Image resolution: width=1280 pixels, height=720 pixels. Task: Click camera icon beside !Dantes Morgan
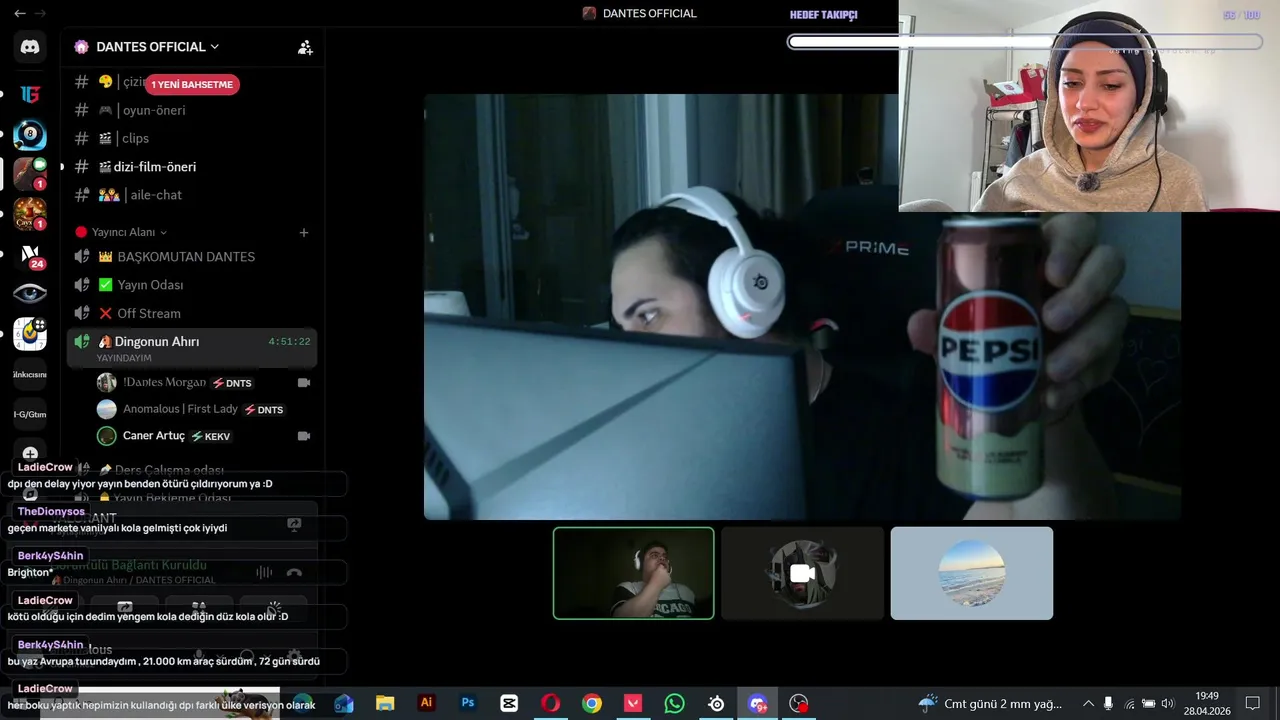pos(304,383)
